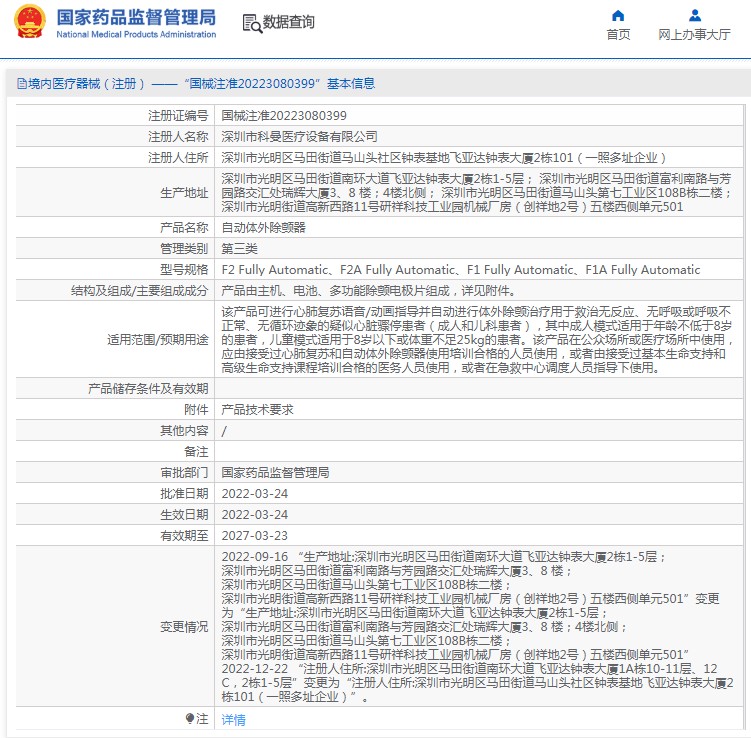Click the 生效日期 row label

click(184, 515)
